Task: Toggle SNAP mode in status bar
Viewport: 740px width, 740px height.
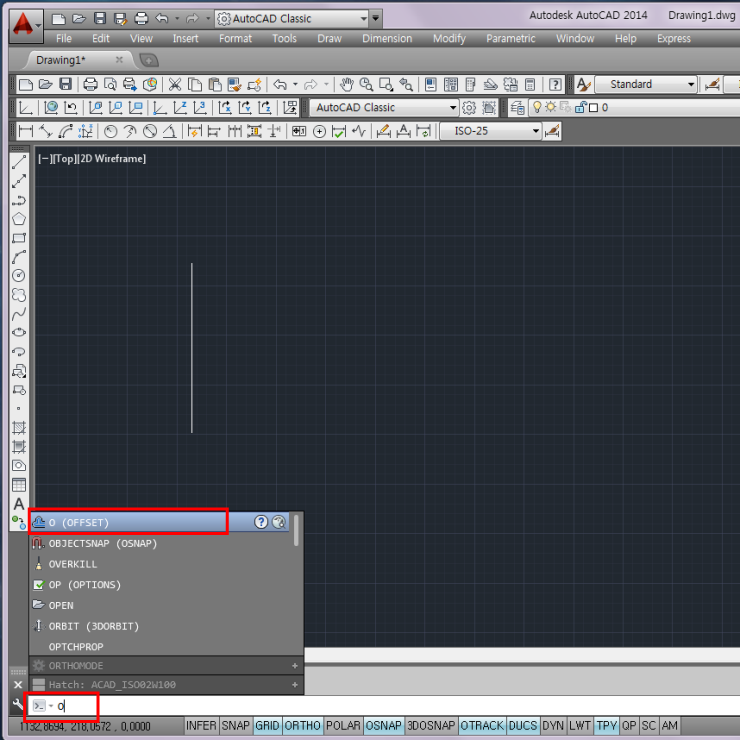Action: click(235, 726)
